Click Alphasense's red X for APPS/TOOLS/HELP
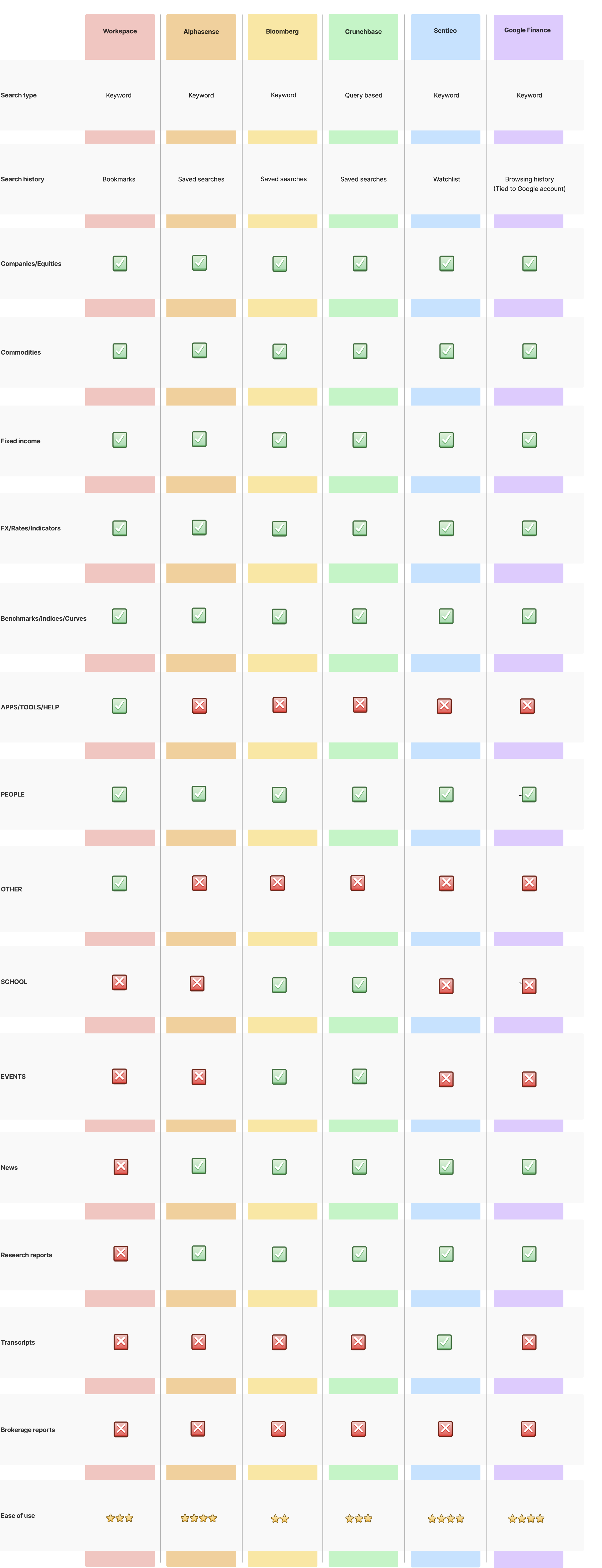Image resolution: width=602 pixels, height=1568 pixels. [199, 705]
